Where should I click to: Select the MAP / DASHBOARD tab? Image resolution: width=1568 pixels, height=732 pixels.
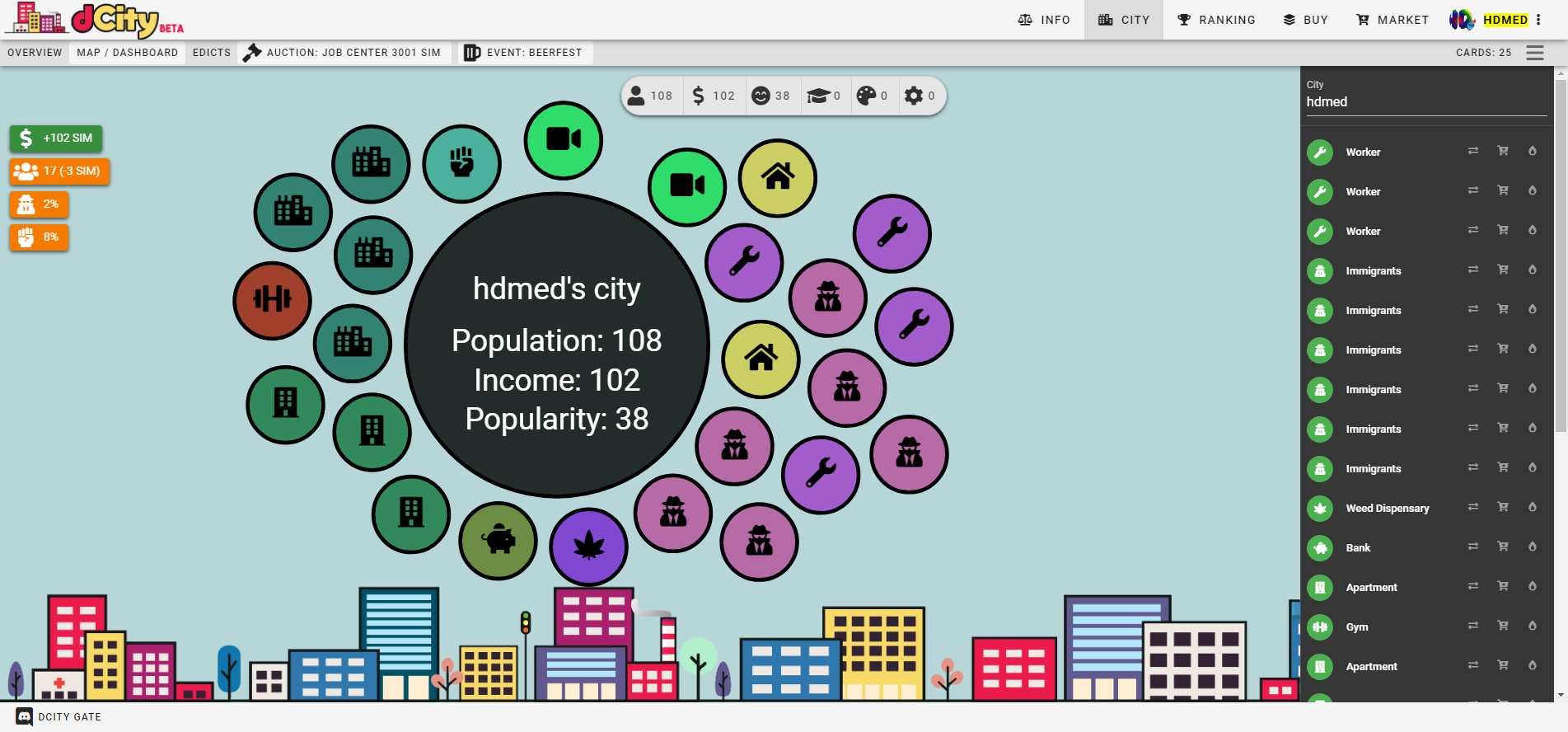[128, 53]
